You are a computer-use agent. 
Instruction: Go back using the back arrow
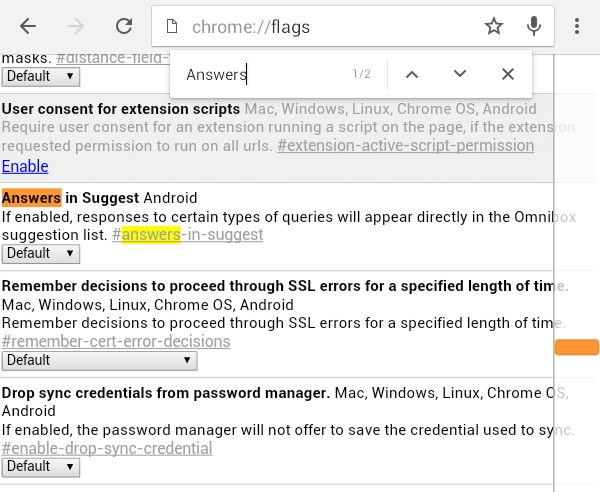coord(28,27)
